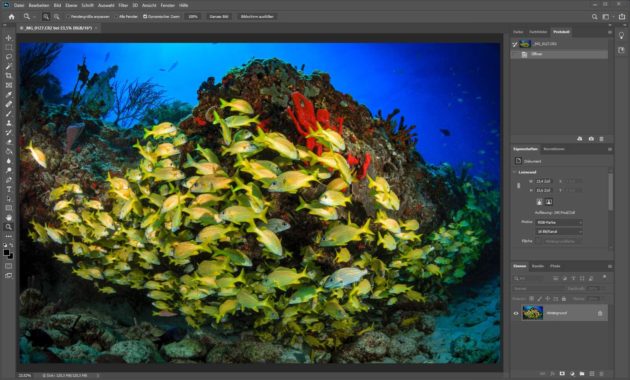Open the Ebenen panel menu
Image resolution: width=630 pixels, height=380 pixels.
click(610, 266)
